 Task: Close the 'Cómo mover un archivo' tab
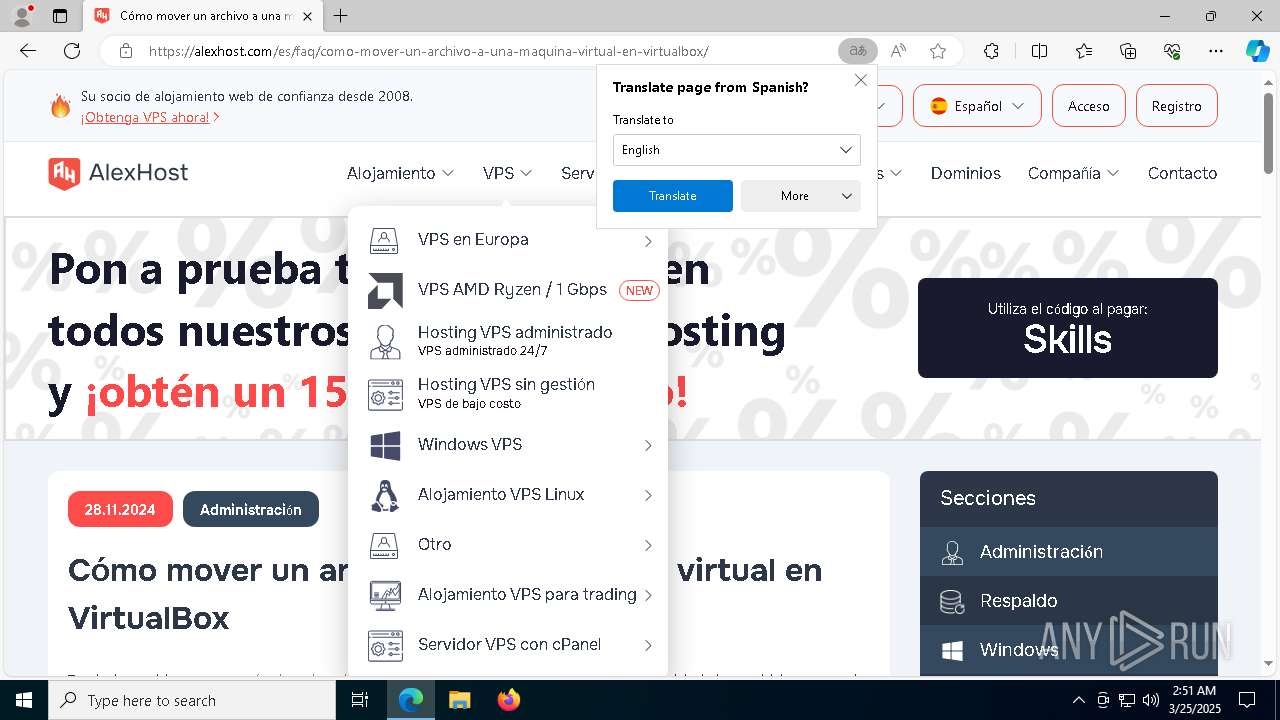click(308, 16)
